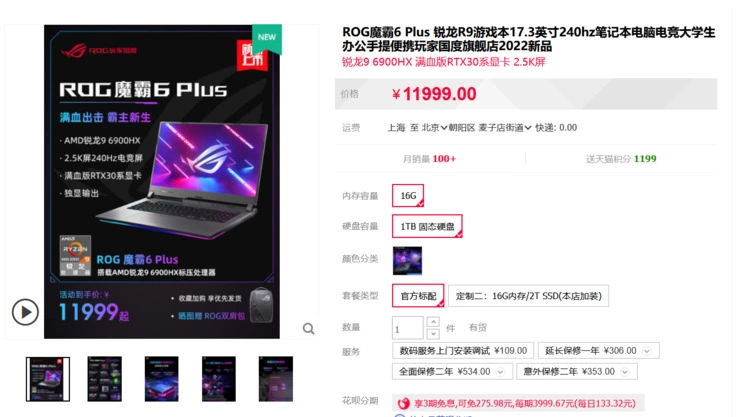The width and height of the screenshot is (750, 417).
Task: Select the 1TB 固态硬盘 option
Action: coord(427,226)
